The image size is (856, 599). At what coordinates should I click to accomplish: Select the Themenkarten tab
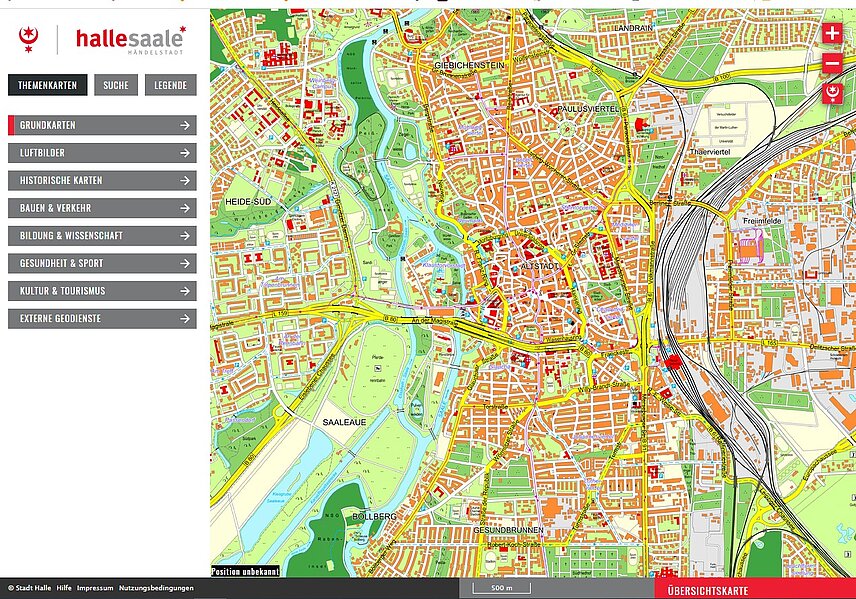pos(48,86)
